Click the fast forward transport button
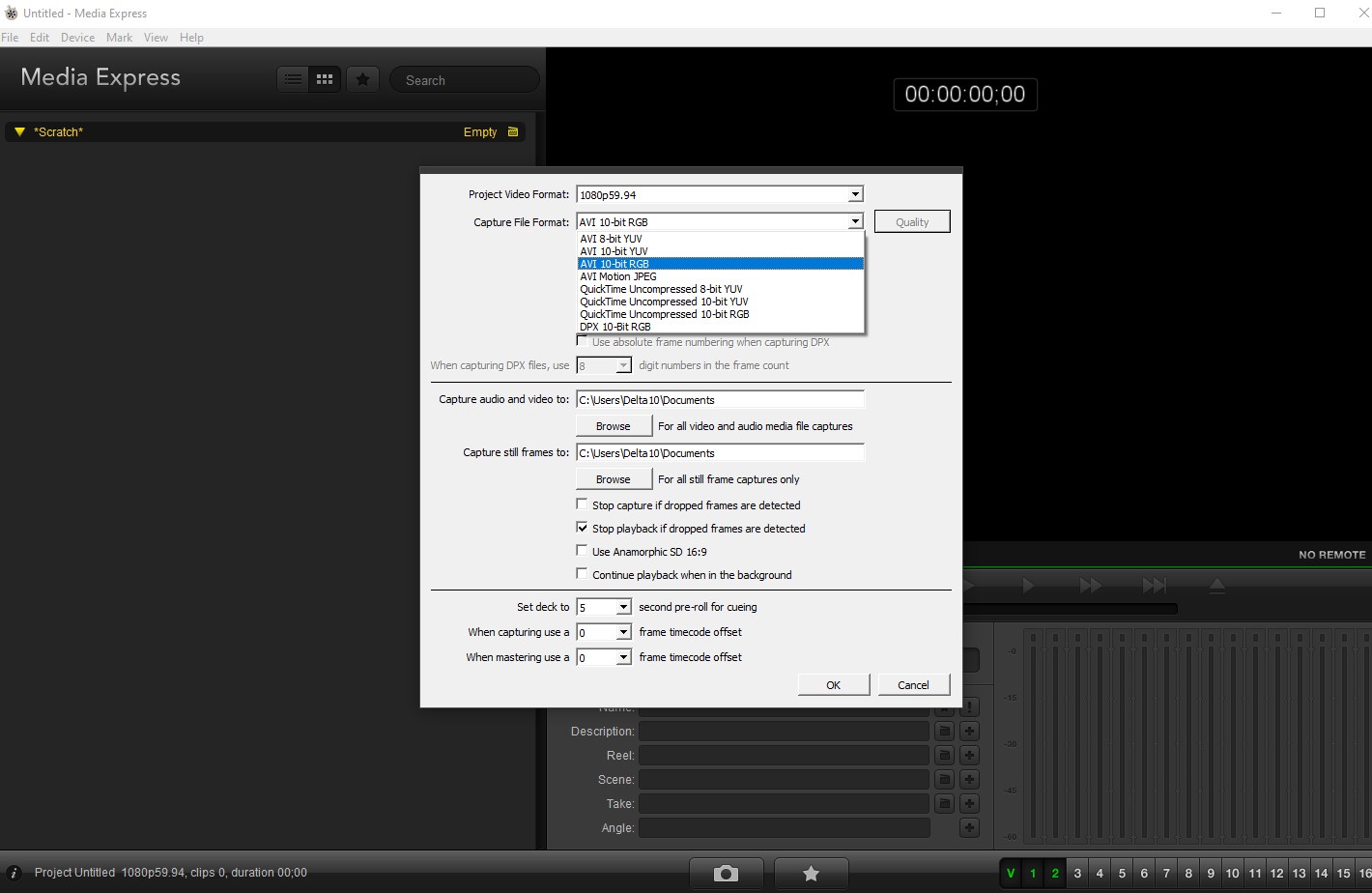Image resolution: width=1372 pixels, height=893 pixels. tap(1091, 586)
